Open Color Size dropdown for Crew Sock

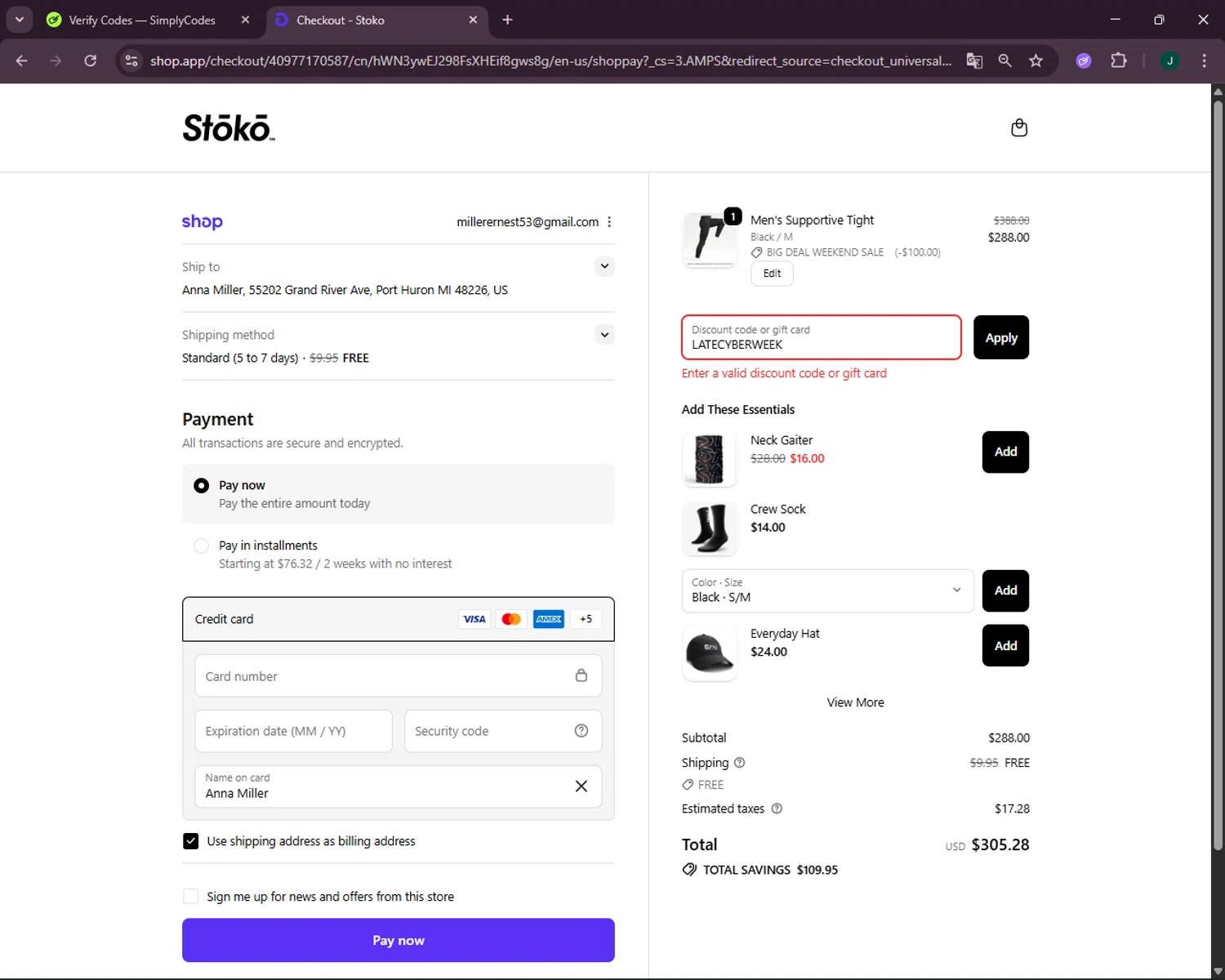827,590
